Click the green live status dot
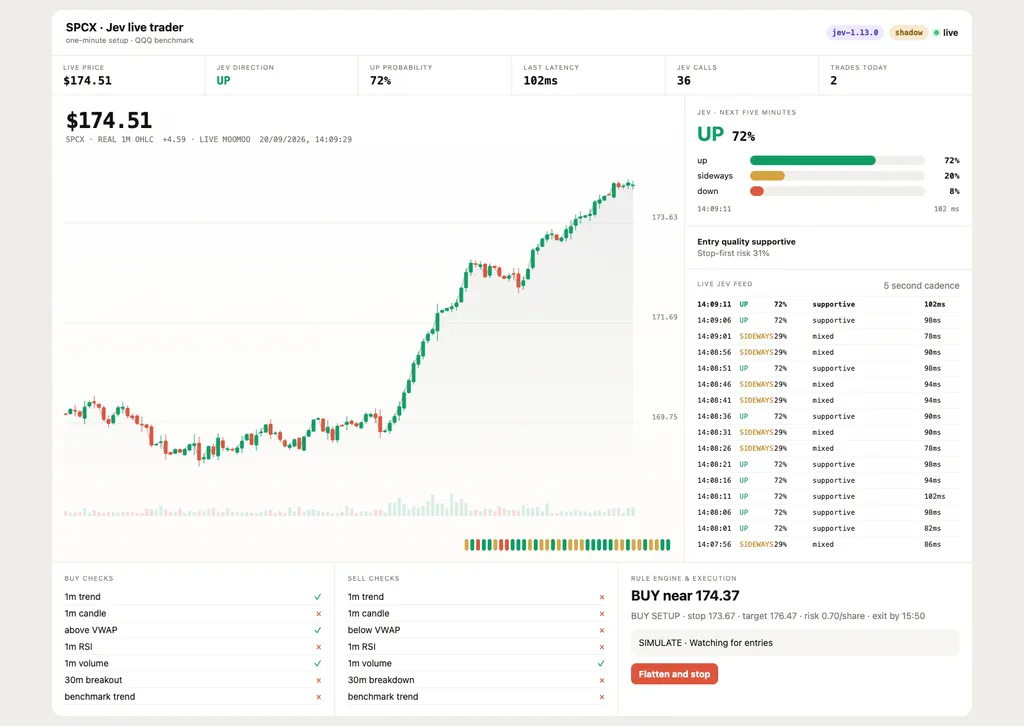 (x=936, y=33)
